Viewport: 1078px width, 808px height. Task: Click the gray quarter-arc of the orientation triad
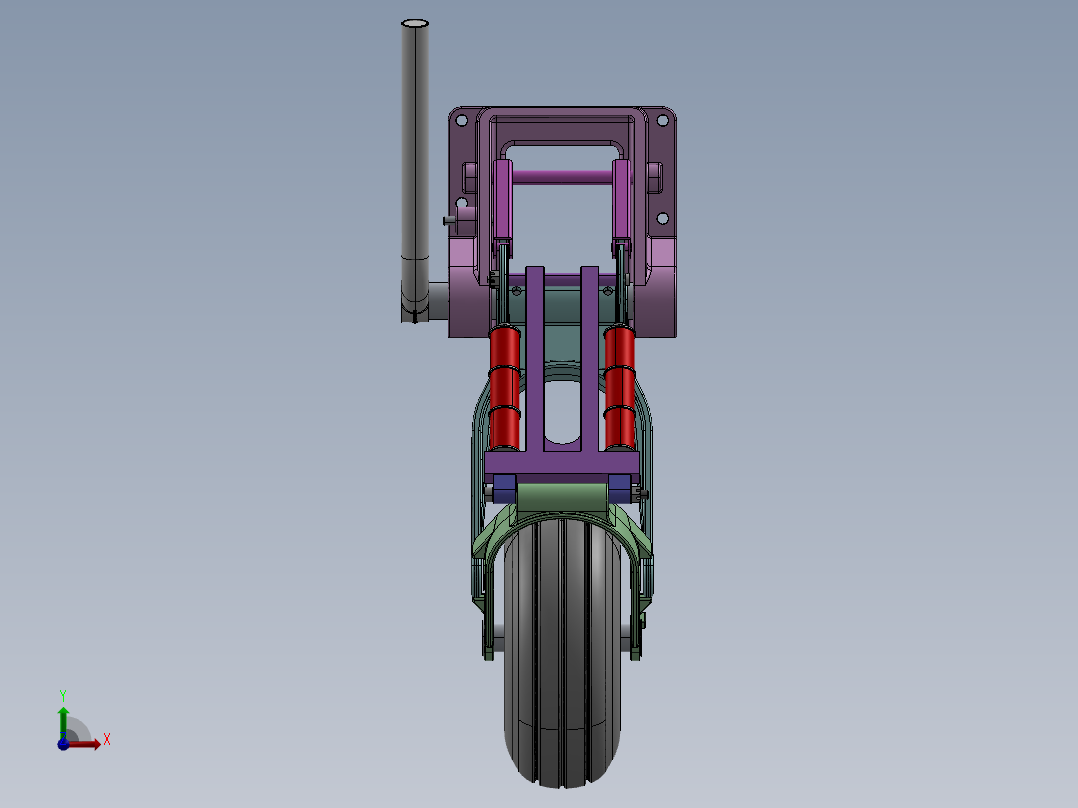coord(80,726)
